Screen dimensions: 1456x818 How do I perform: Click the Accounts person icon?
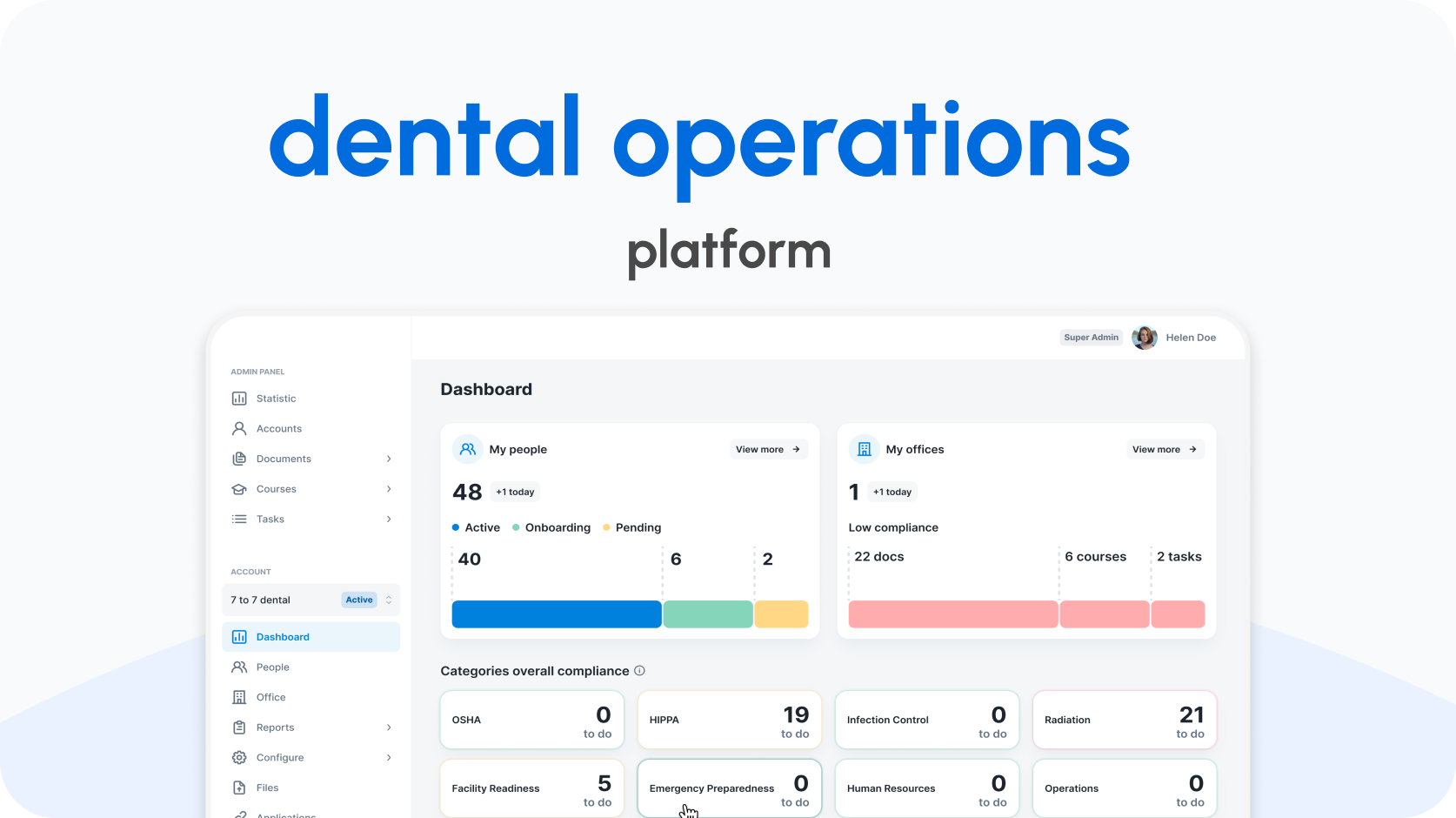pyautogui.click(x=239, y=429)
